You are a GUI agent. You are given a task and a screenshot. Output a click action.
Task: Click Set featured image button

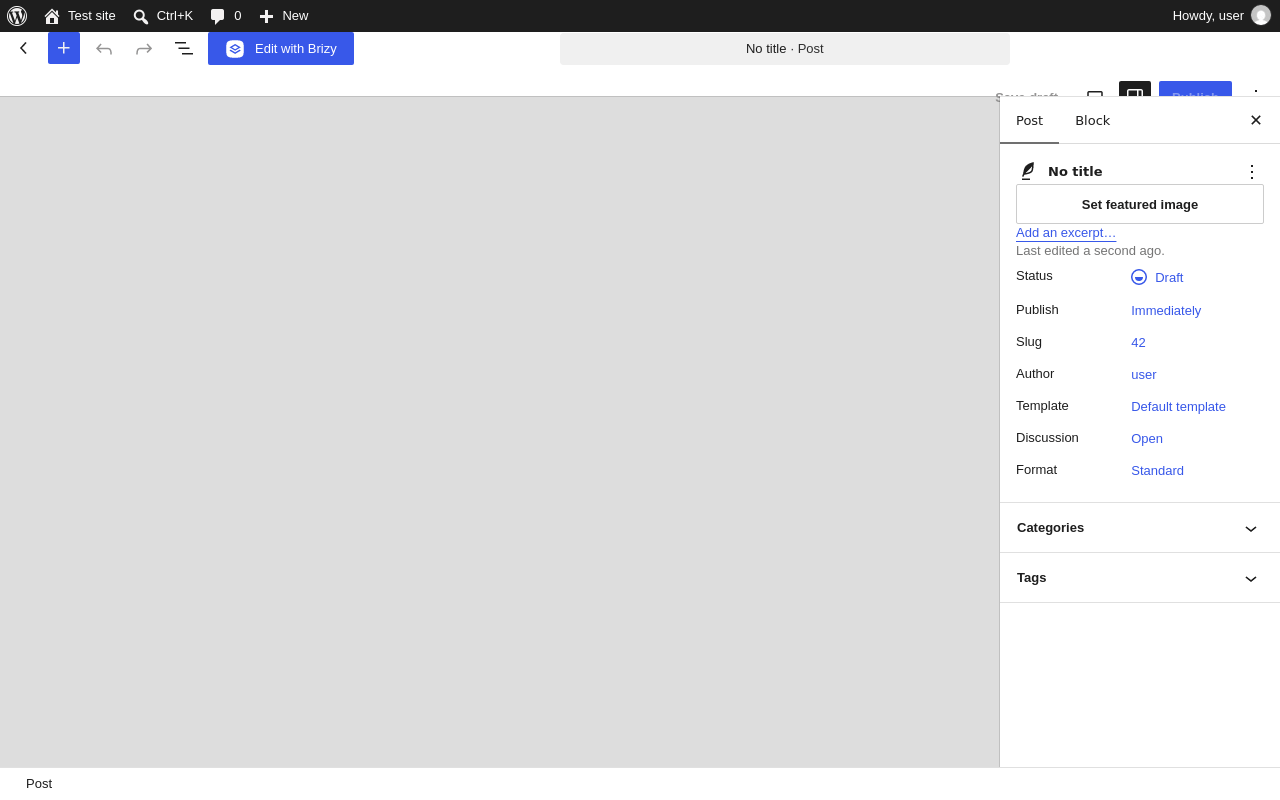[x=1140, y=204]
